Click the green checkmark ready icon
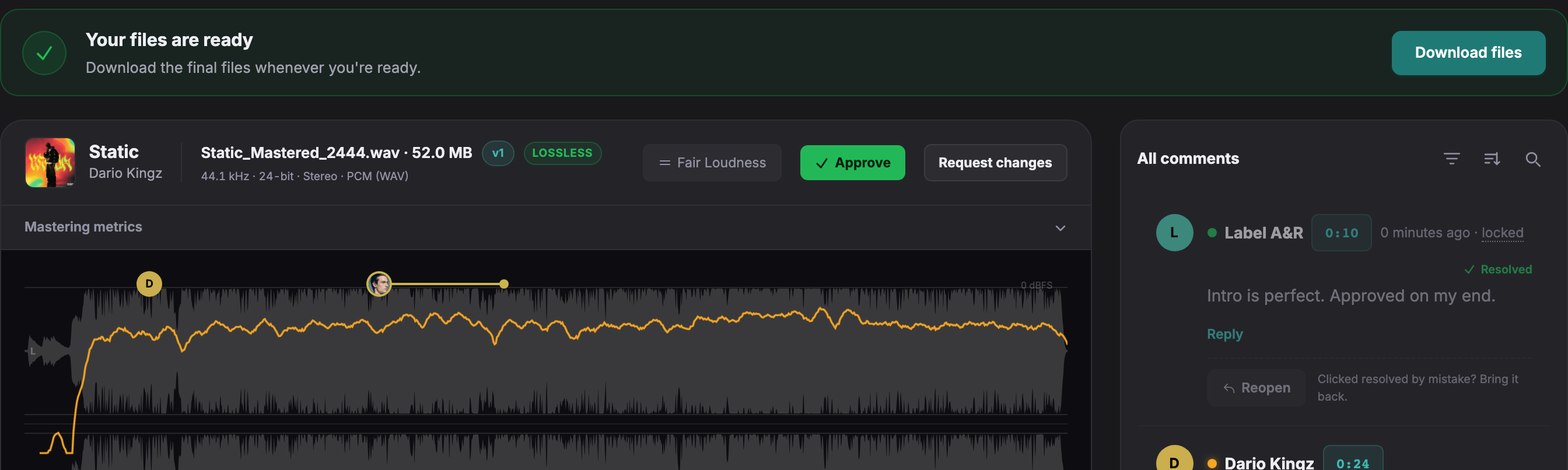Image resolution: width=1568 pixels, height=470 pixels. pyautogui.click(x=44, y=54)
